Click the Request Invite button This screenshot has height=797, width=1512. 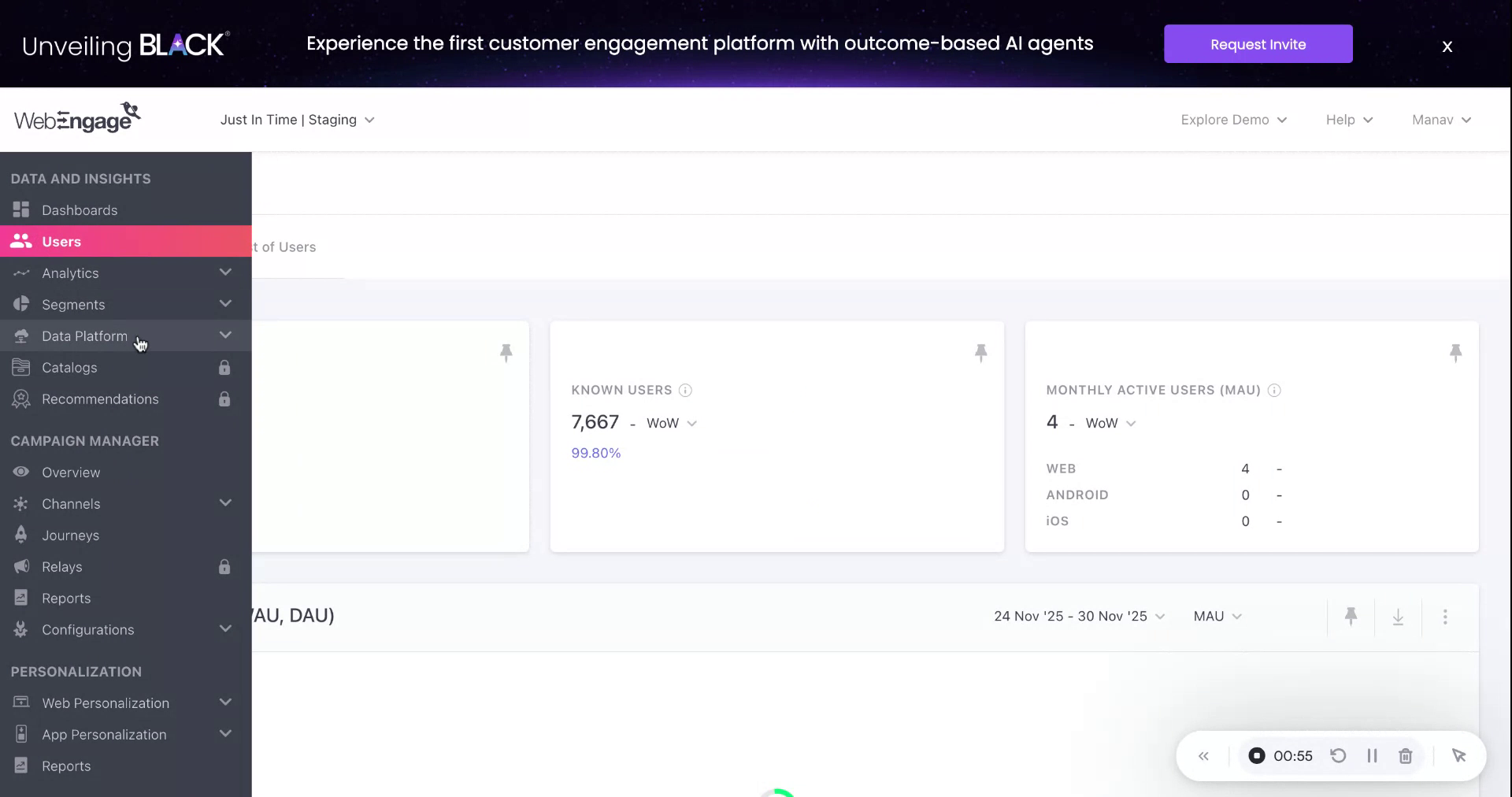tap(1258, 44)
